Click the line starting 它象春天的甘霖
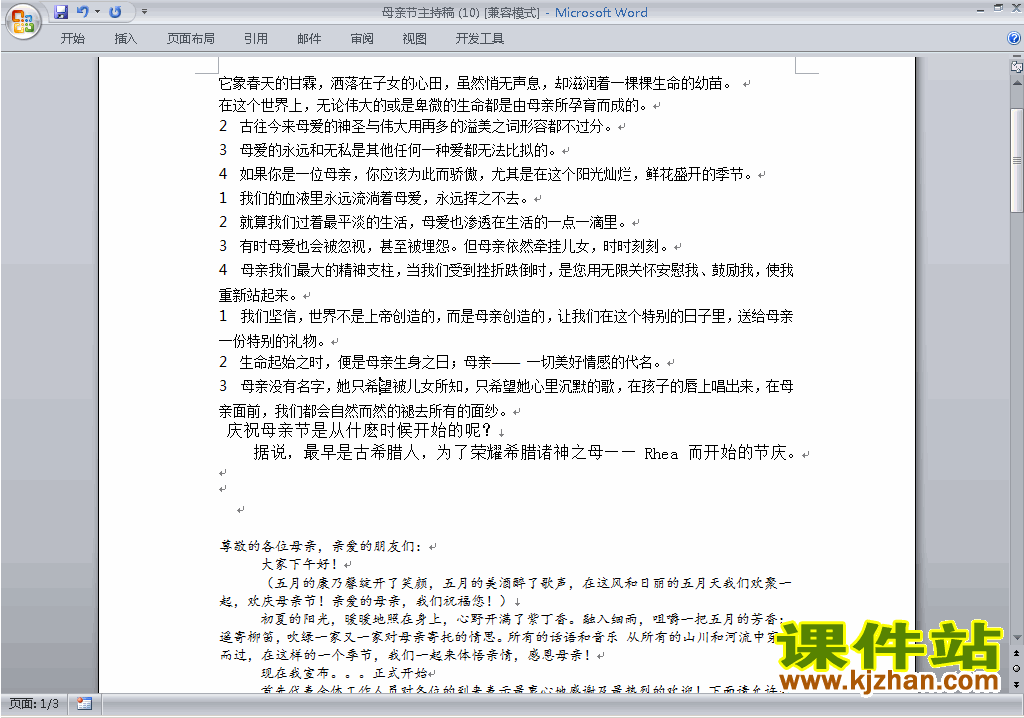Viewport: 1024px width, 718px height. (x=475, y=83)
